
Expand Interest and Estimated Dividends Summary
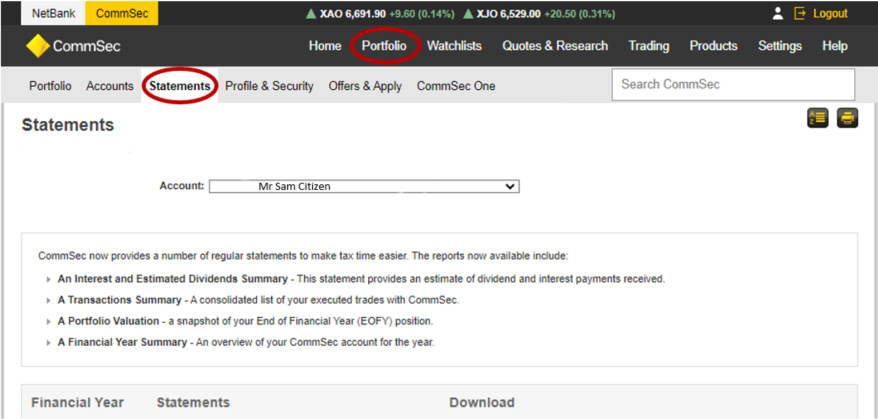pyautogui.click(x=48, y=280)
